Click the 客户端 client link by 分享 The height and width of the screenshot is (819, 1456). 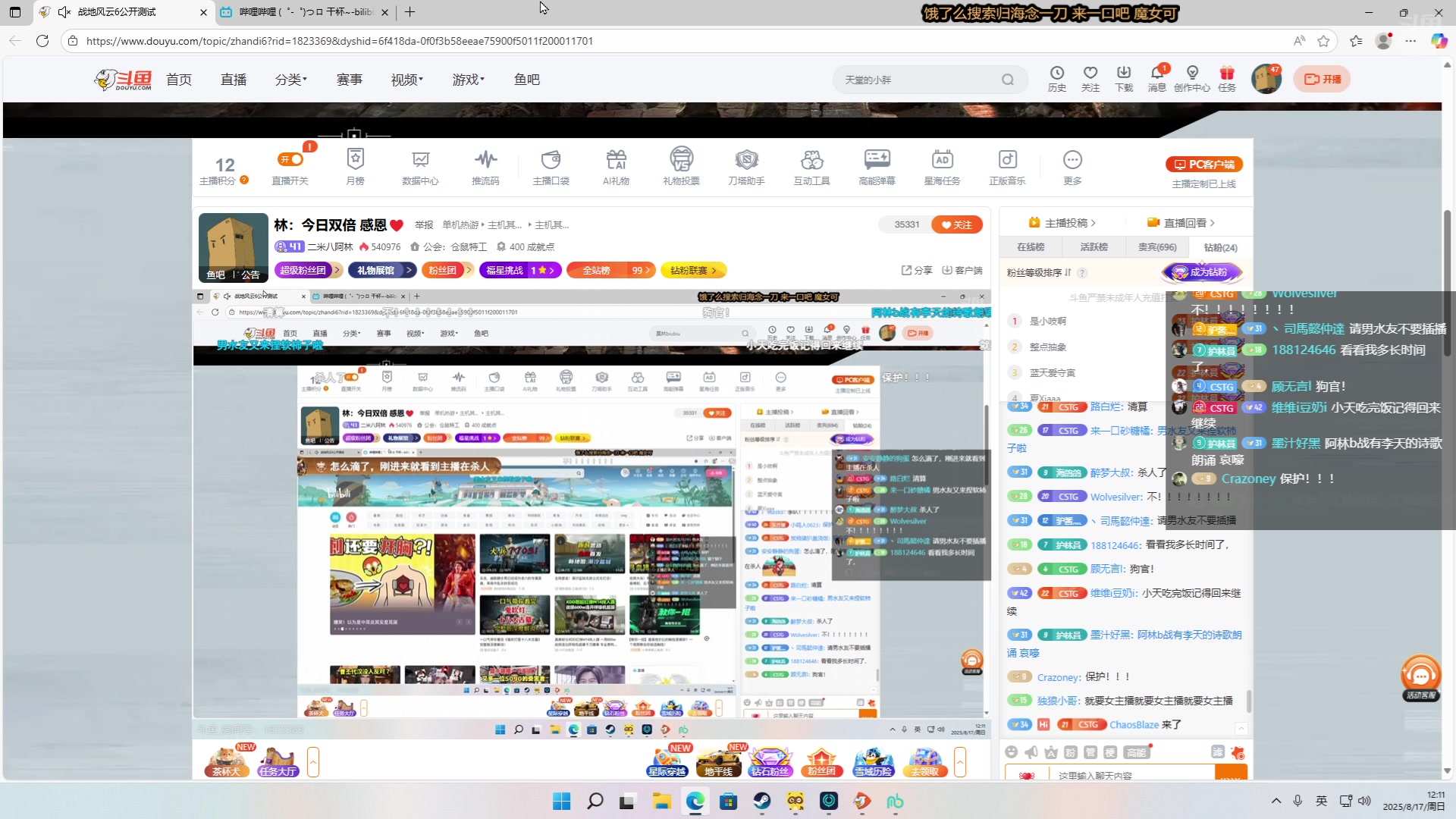[x=962, y=270]
